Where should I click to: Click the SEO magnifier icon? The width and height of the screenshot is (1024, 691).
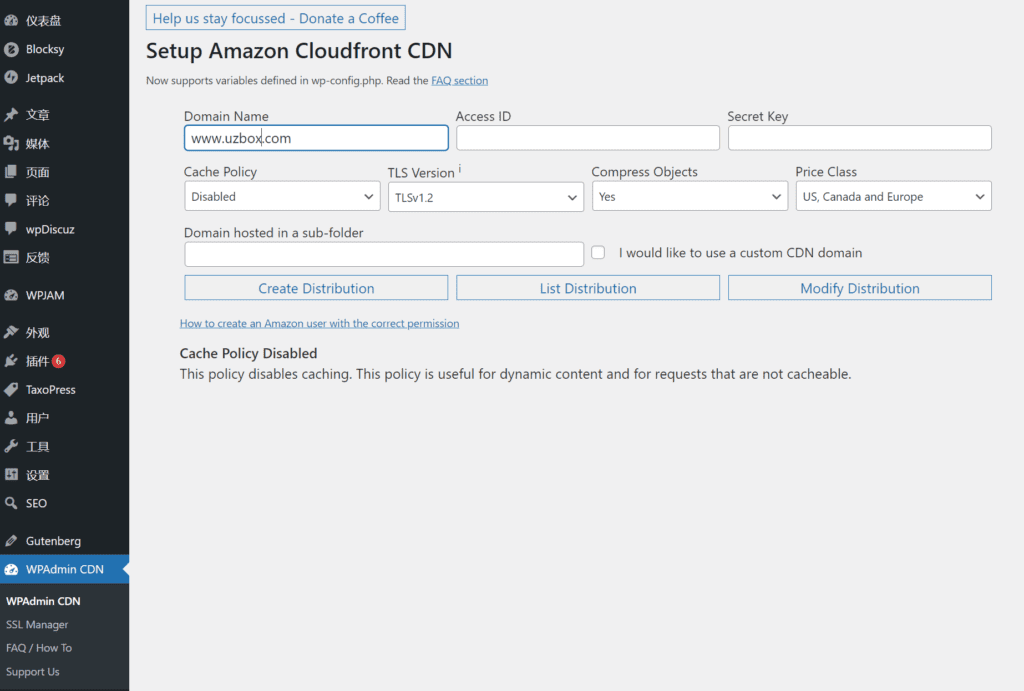(11, 503)
